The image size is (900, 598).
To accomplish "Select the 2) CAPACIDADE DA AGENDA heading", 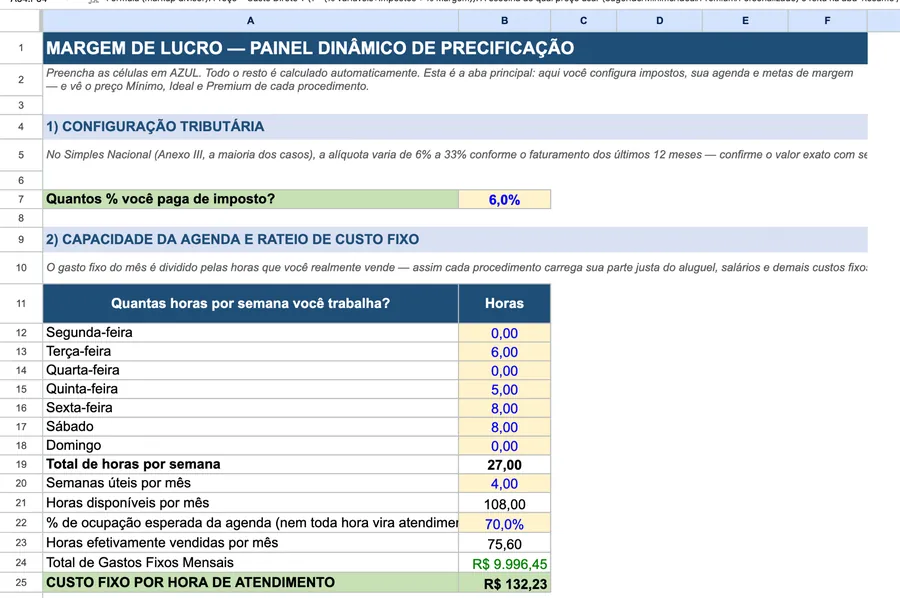I will [x=455, y=239].
